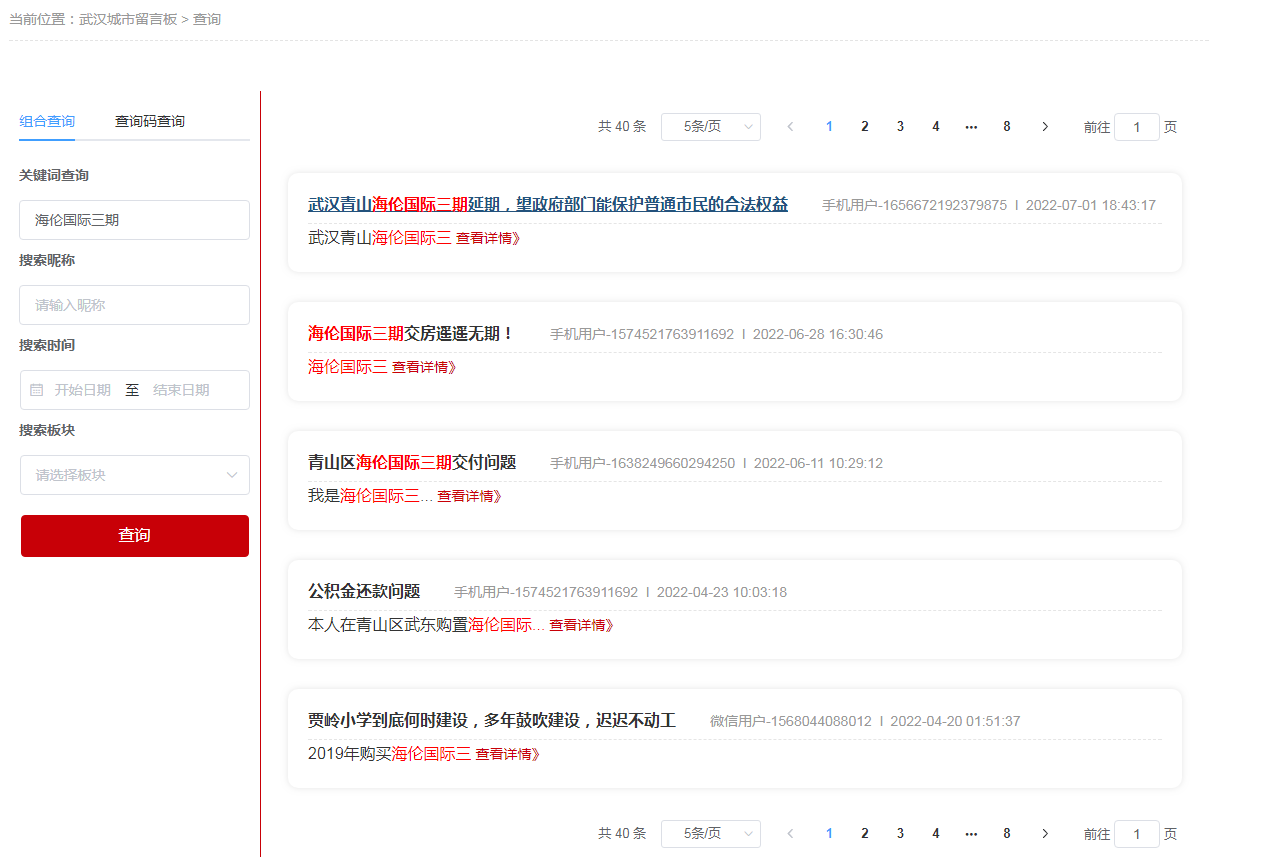Click 查看详情 under 公积金还款问题 post

pyautogui.click(x=581, y=625)
